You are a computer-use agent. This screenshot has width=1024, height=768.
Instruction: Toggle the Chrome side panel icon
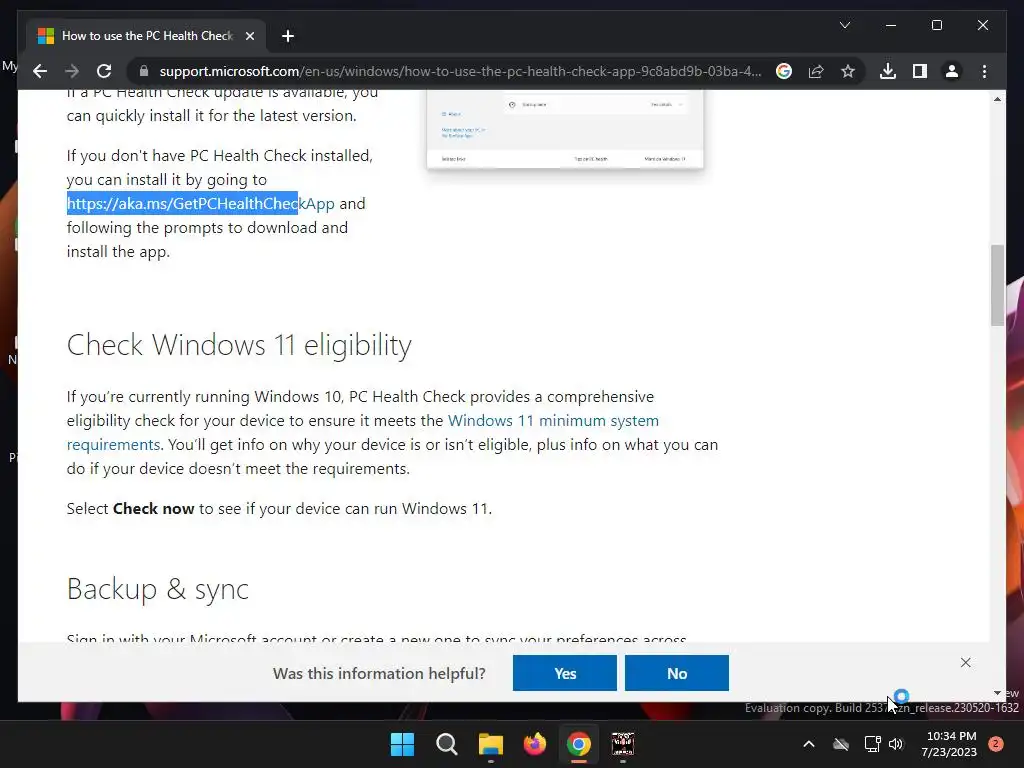(x=920, y=71)
